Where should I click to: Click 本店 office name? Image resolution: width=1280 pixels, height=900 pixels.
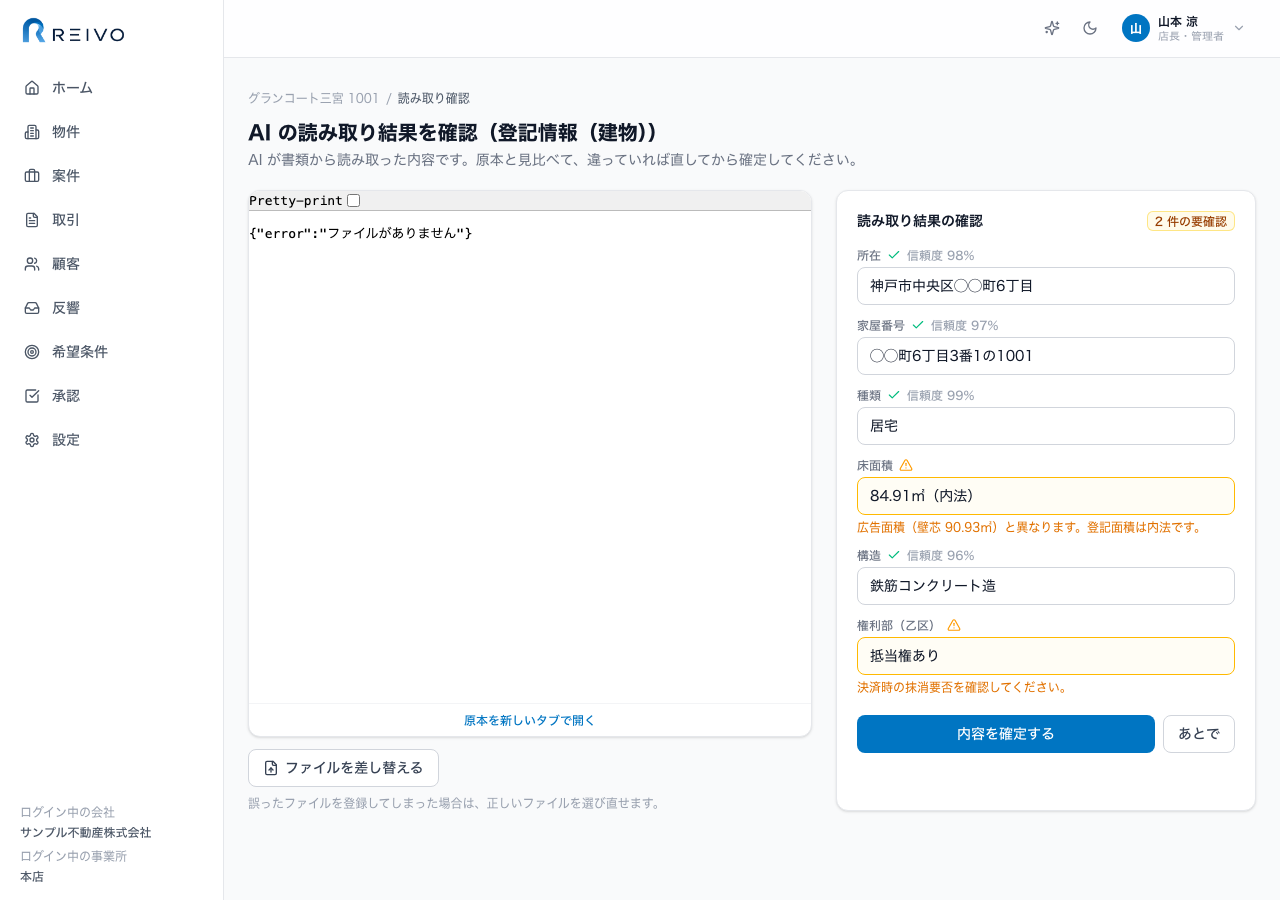tap(32, 876)
